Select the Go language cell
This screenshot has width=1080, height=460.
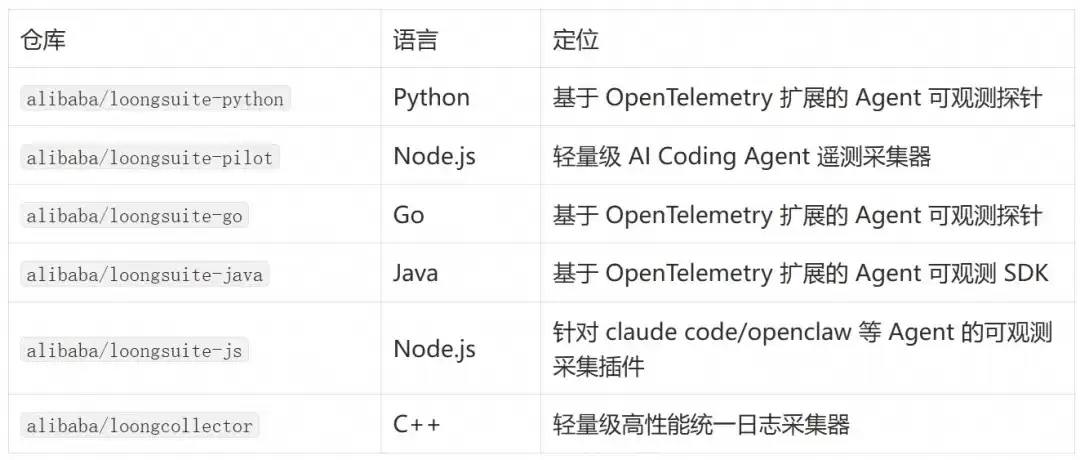pyautogui.click(x=408, y=216)
